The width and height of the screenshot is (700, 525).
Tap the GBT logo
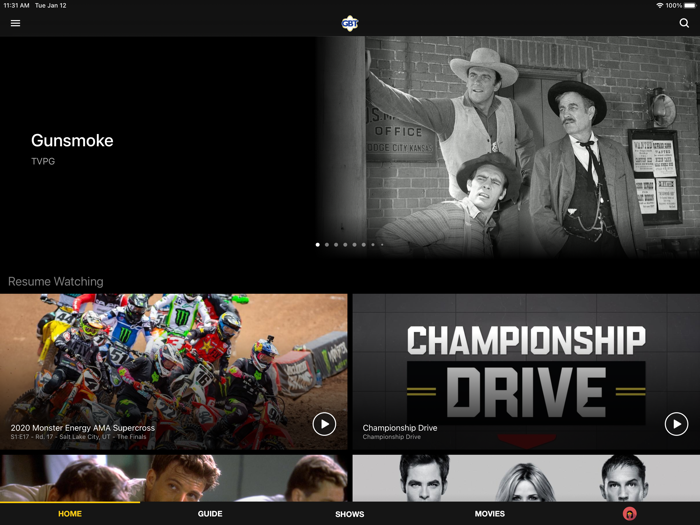click(x=350, y=23)
